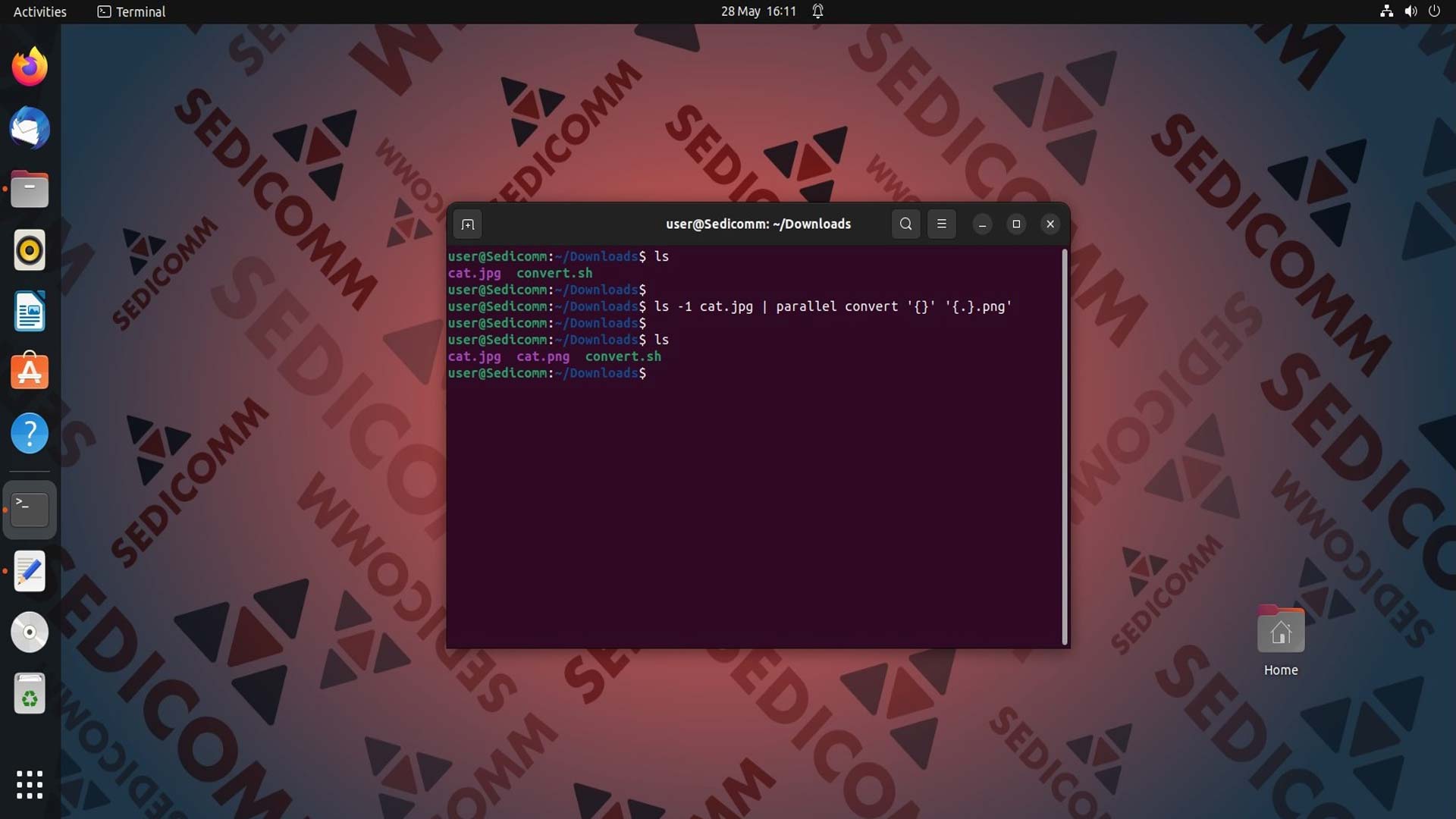
Task: Click the notification bell icon in the top bar
Action: [818, 11]
